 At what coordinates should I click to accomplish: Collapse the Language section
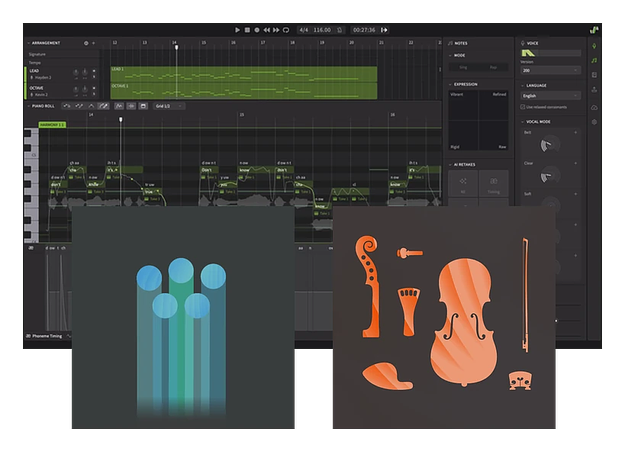click(x=523, y=86)
